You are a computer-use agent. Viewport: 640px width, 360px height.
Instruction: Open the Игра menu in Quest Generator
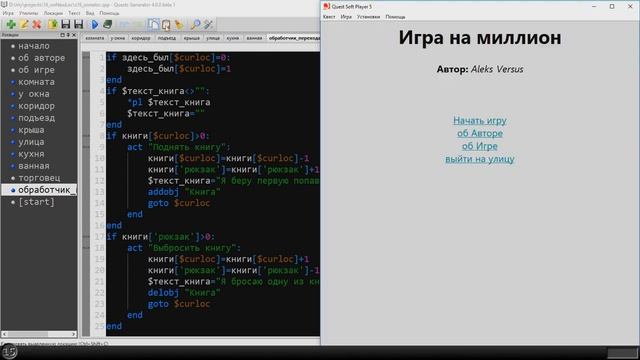click(x=8, y=13)
